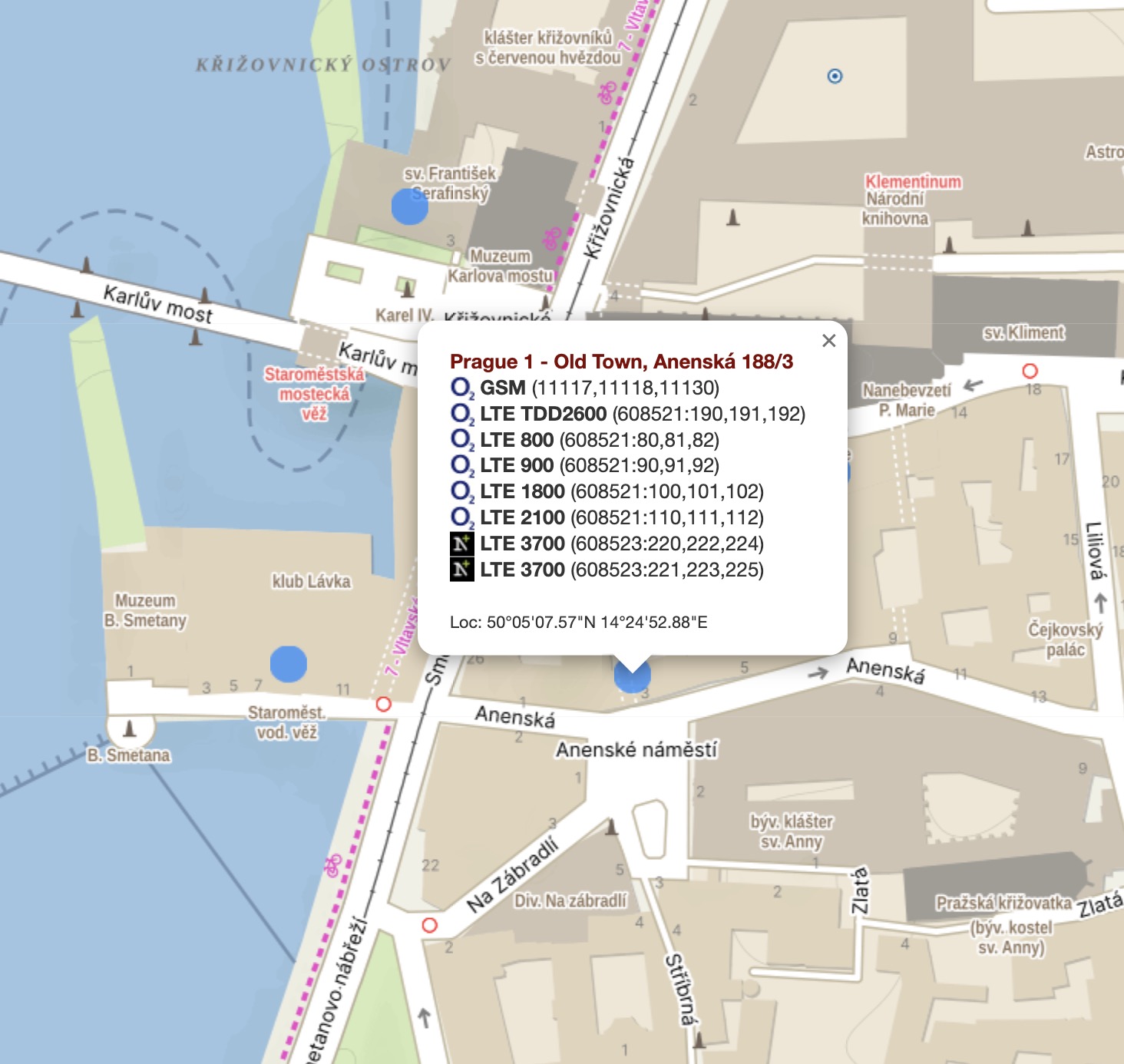Image resolution: width=1124 pixels, height=1064 pixels.
Task: Click N icon beside LTE 3700 221,223,225
Action: [462, 570]
